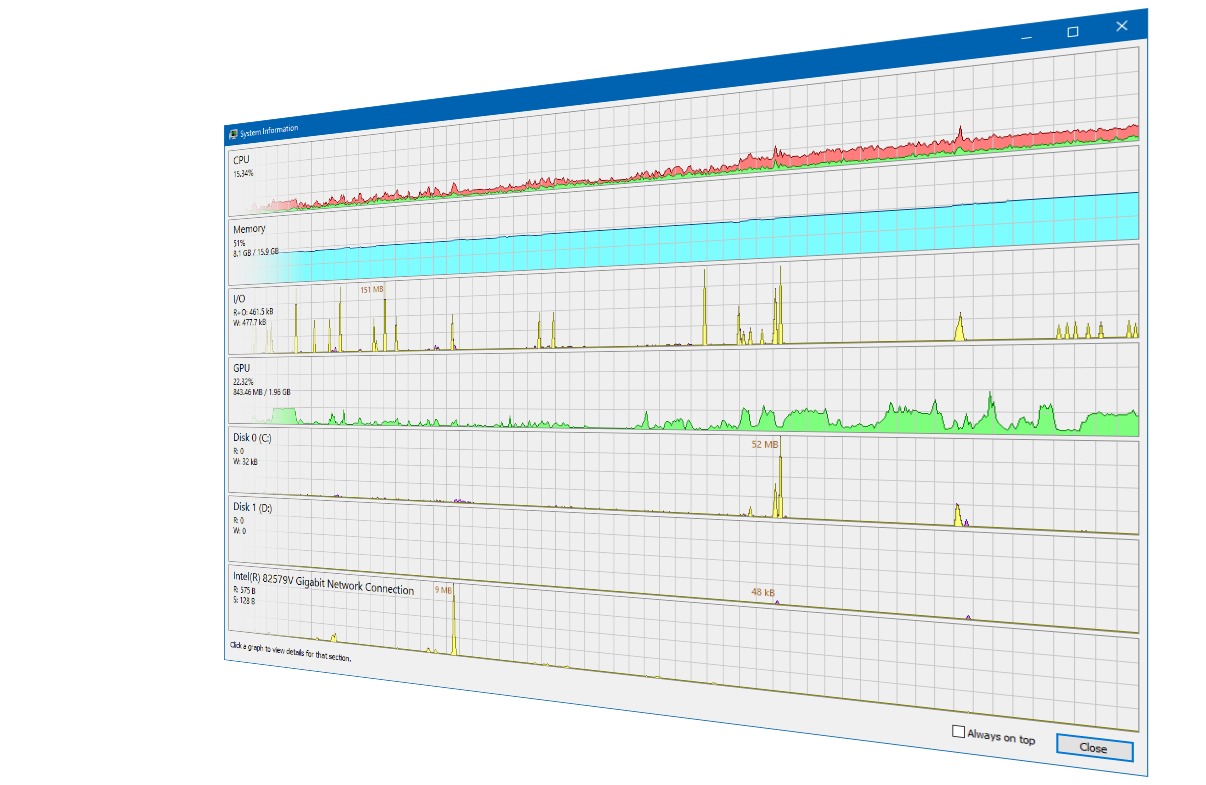Click the 151 MB peak marker above I/O
1206x785 pixels.
372,289
